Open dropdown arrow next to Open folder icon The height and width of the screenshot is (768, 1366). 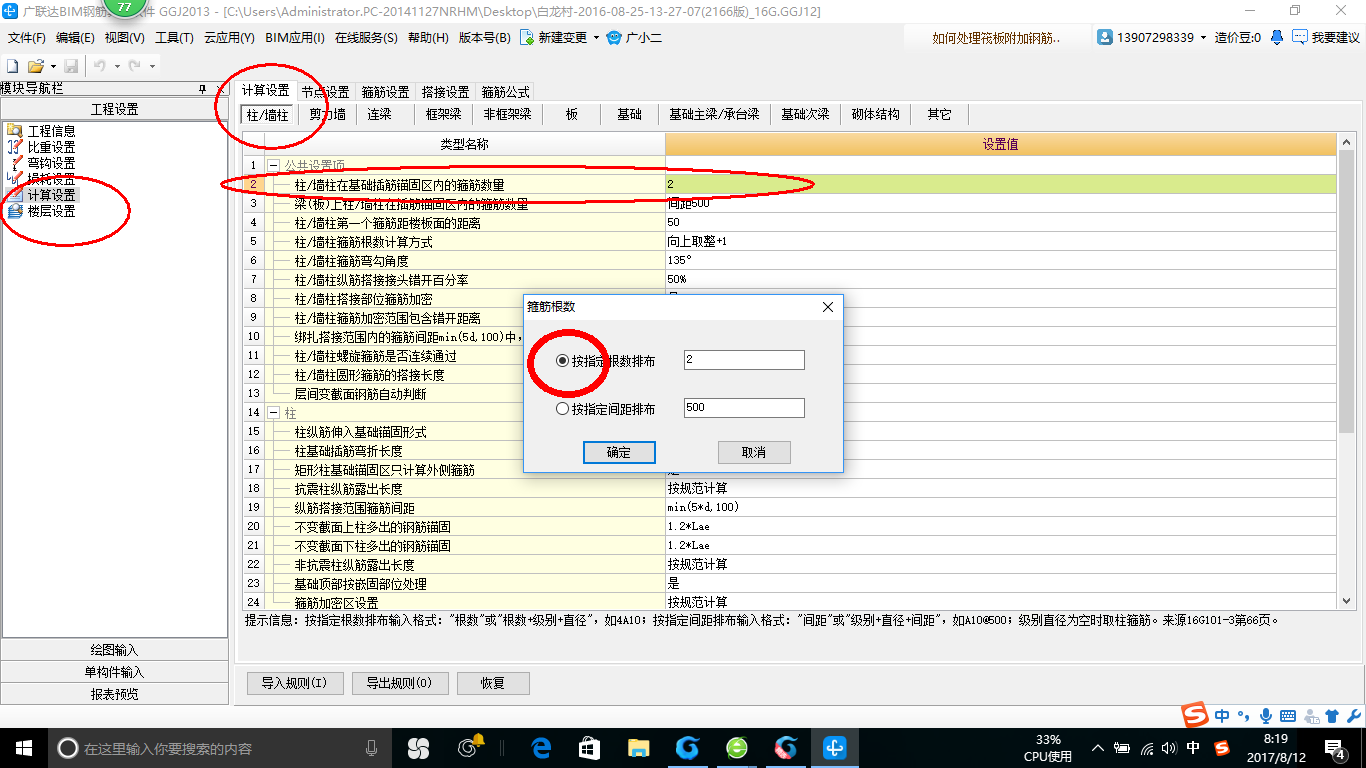pyautogui.click(x=52, y=66)
